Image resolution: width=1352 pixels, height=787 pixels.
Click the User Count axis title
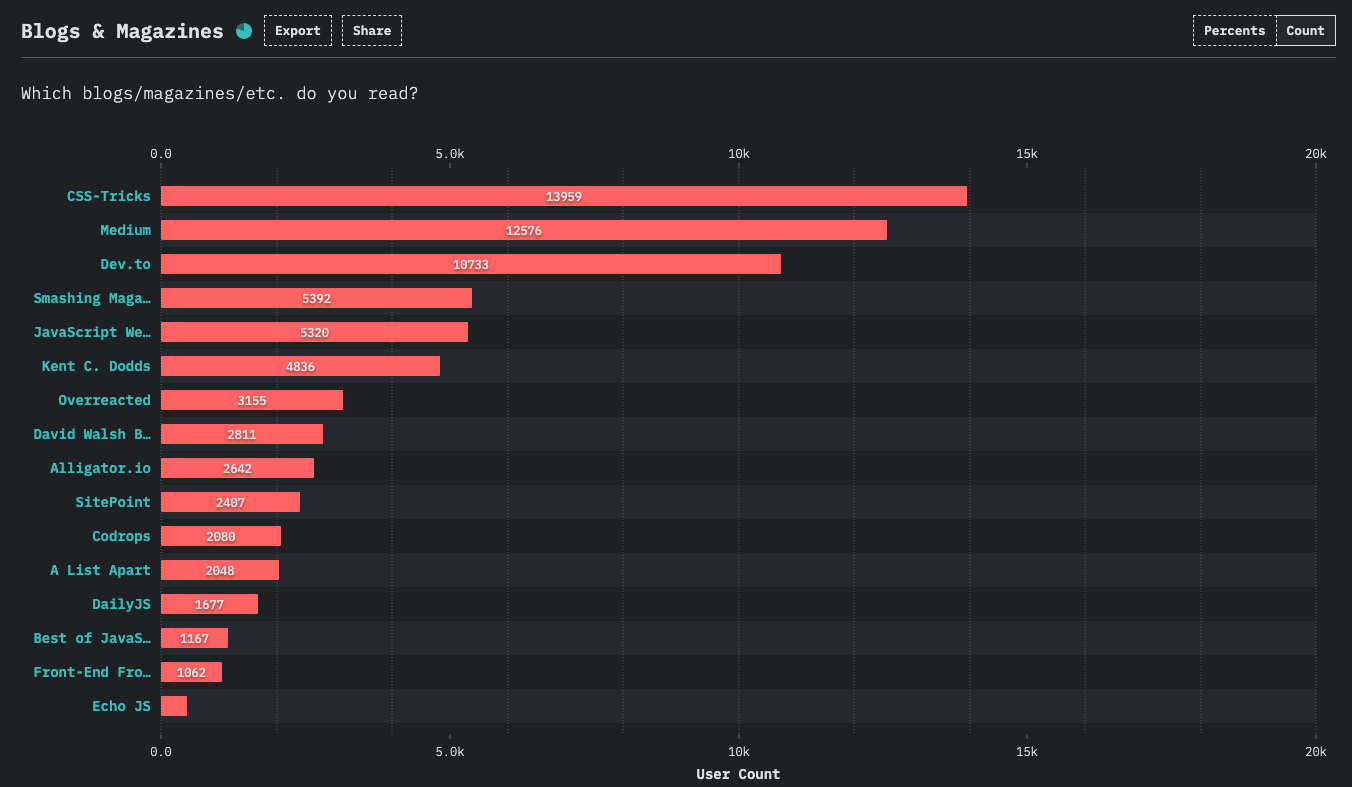click(x=738, y=774)
